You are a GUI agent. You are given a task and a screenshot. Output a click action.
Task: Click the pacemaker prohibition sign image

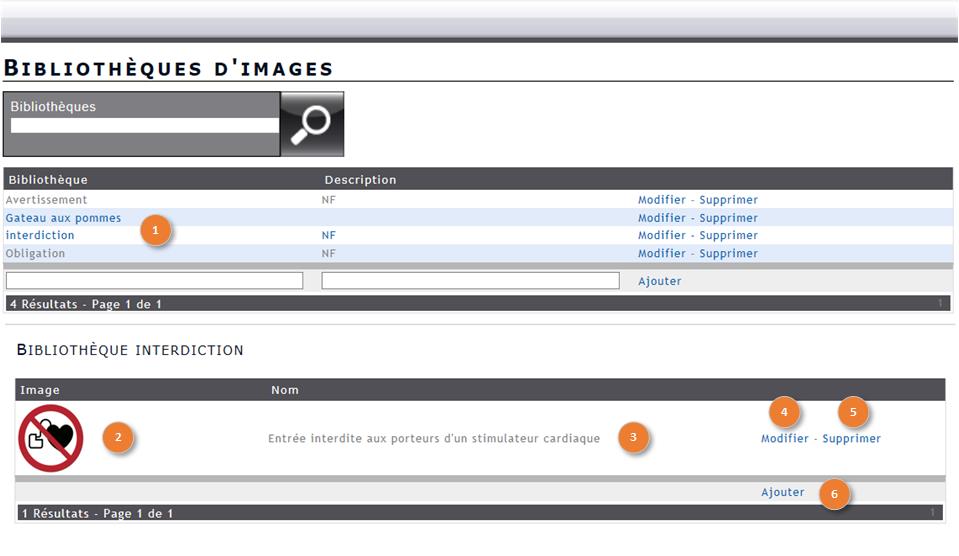pos(50,439)
